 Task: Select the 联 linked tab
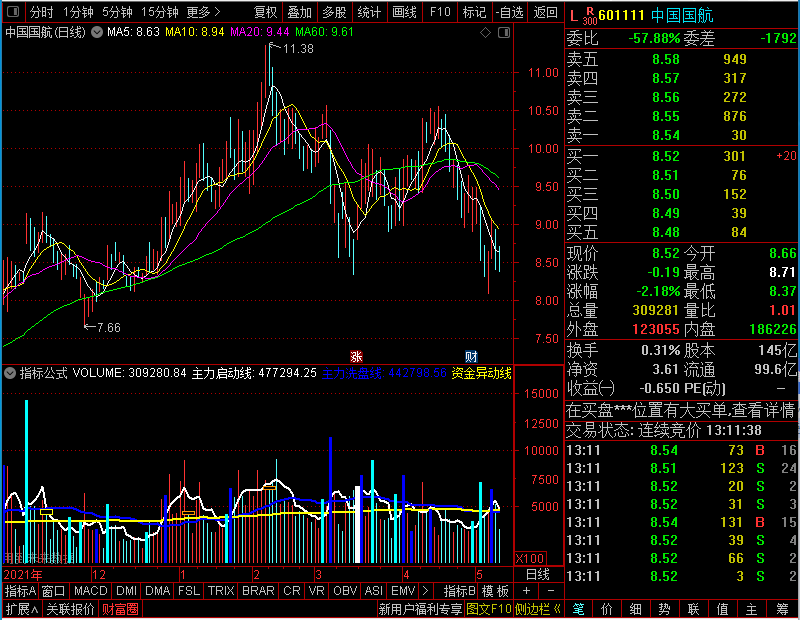pyautogui.click(x=693, y=609)
